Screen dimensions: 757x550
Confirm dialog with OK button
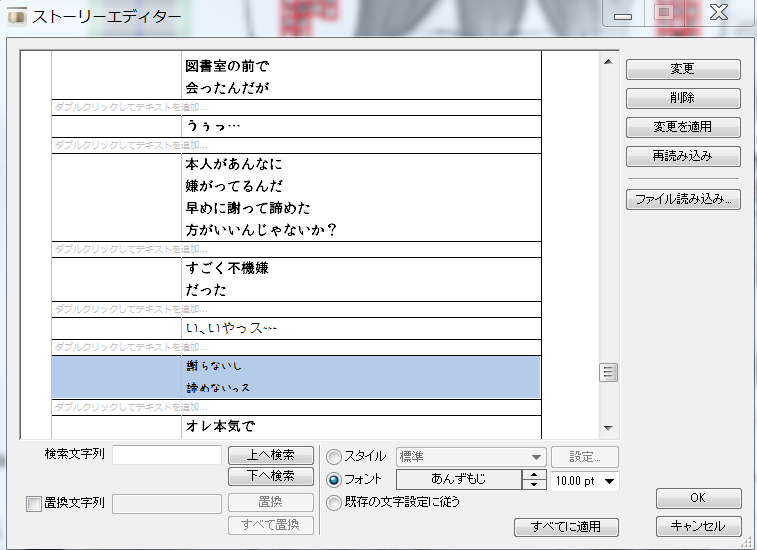pos(698,498)
